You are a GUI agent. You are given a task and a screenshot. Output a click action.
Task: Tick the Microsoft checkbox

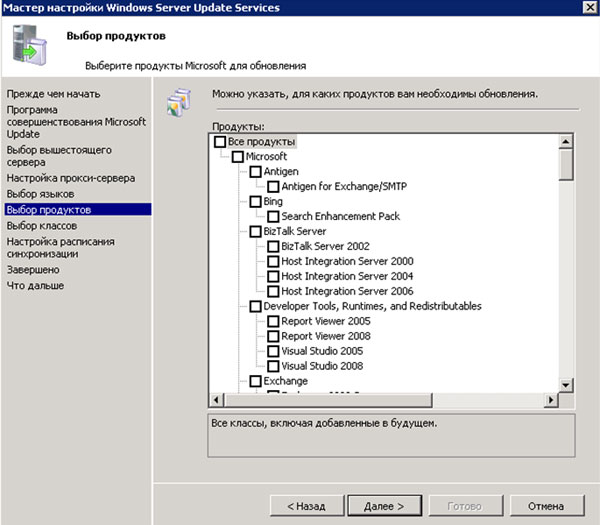(237, 157)
